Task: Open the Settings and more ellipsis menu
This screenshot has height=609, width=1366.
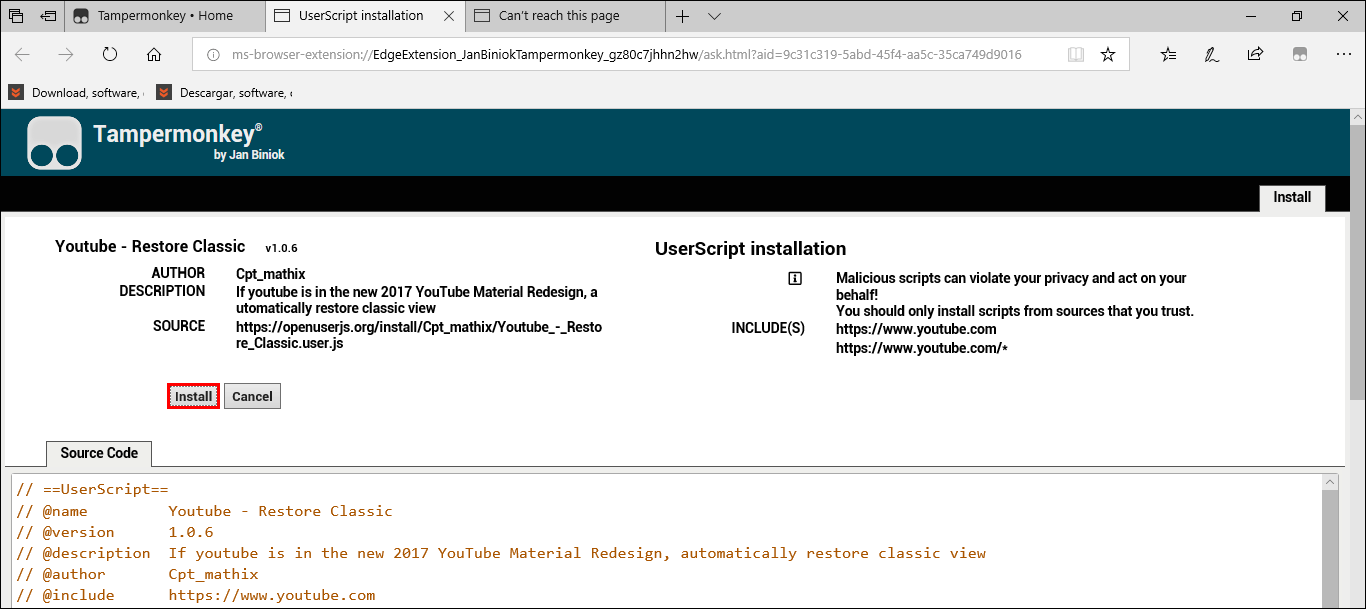Action: (x=1343, y=55)
